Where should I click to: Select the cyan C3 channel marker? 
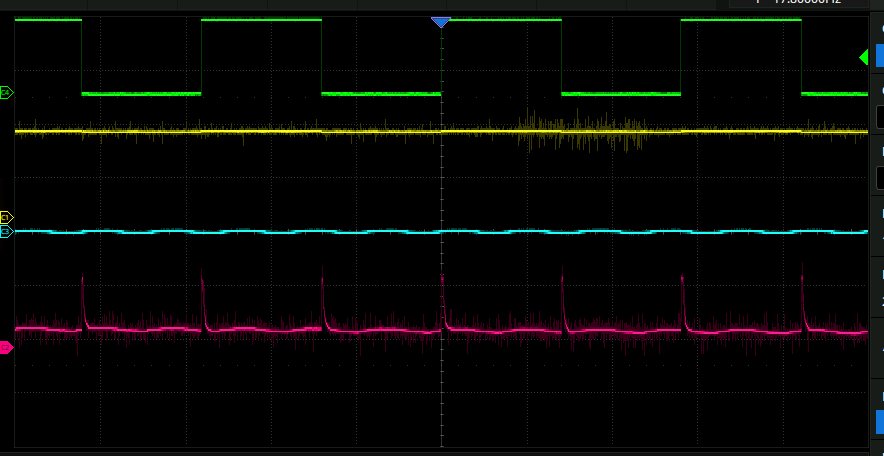6,231
